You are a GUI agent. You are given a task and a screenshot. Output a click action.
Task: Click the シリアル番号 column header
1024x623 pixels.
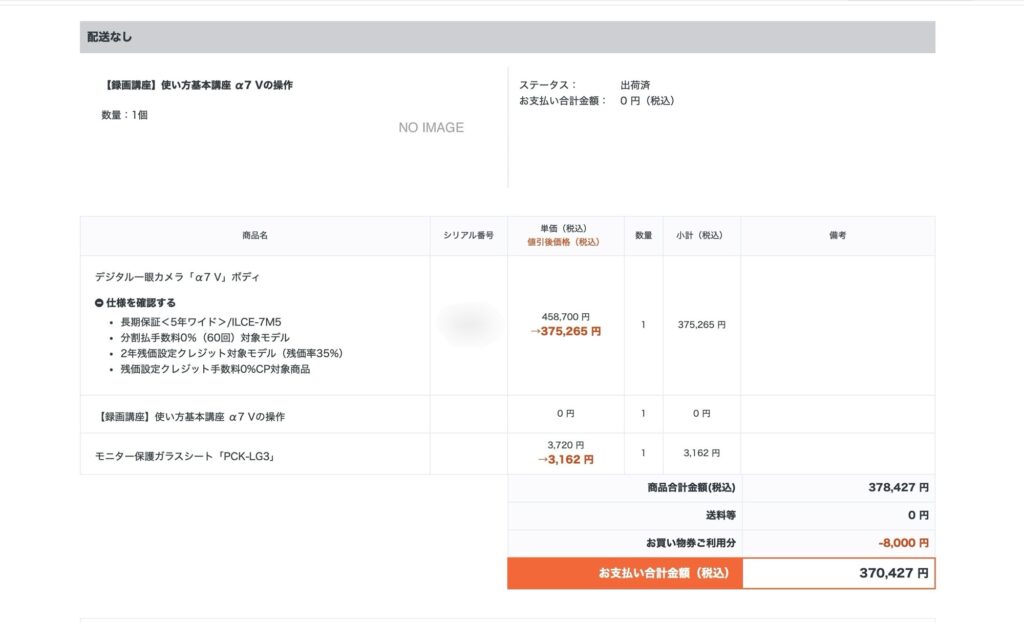pyautogui.click(x=468, y=236)
